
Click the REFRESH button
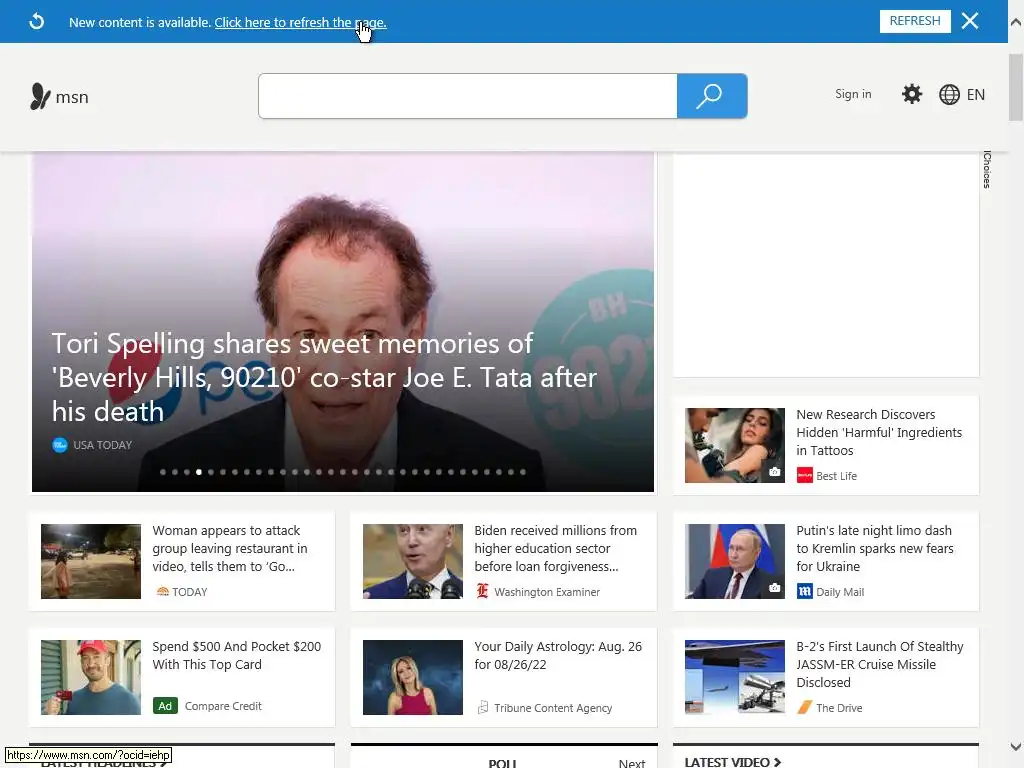pos(915,21)
